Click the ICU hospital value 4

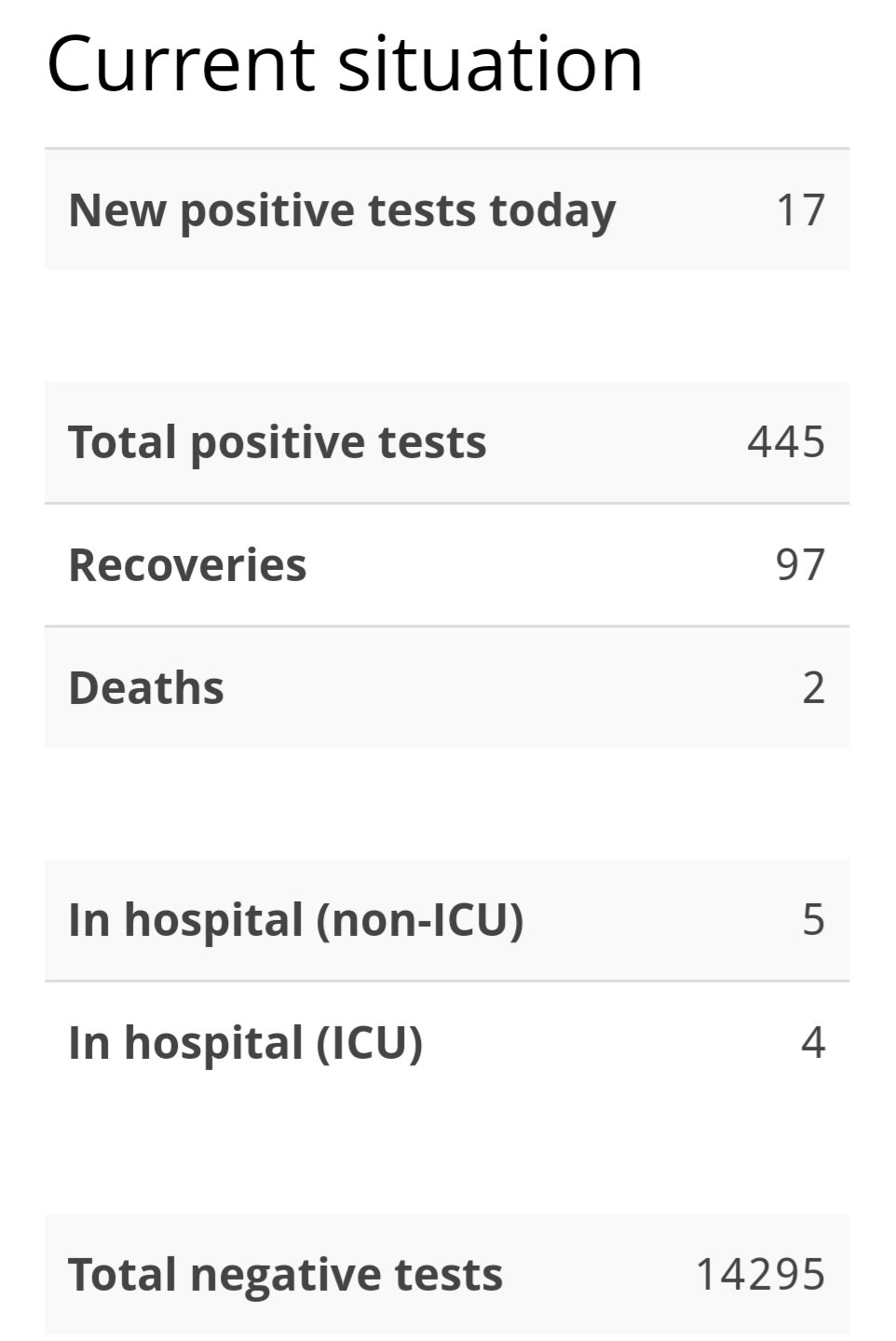click(x=814, y=1043)
